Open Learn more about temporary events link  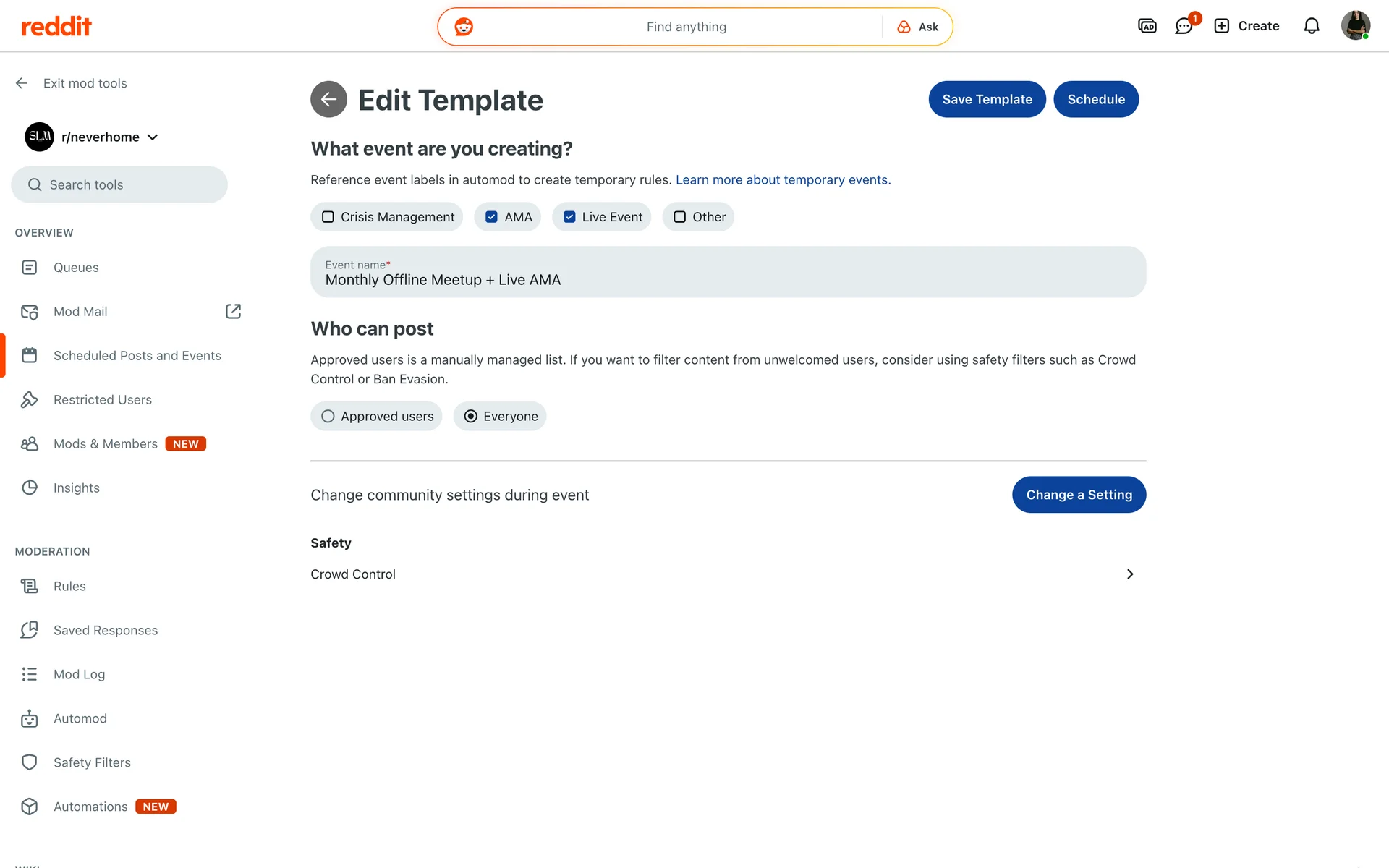[783, 180]
